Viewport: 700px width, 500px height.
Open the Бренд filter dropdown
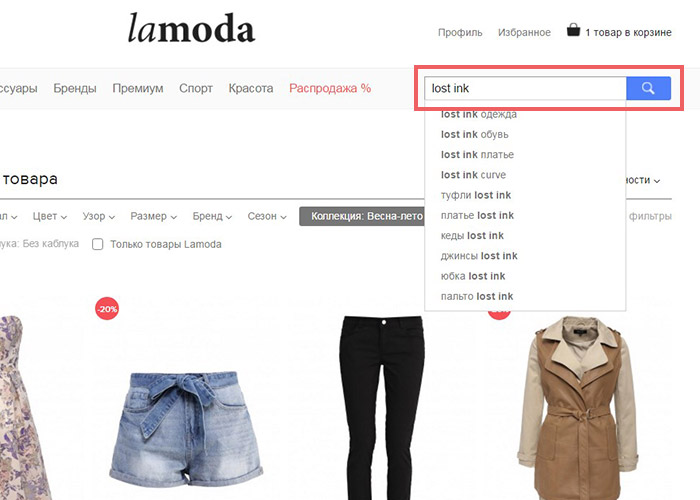[x=212, y=216]
